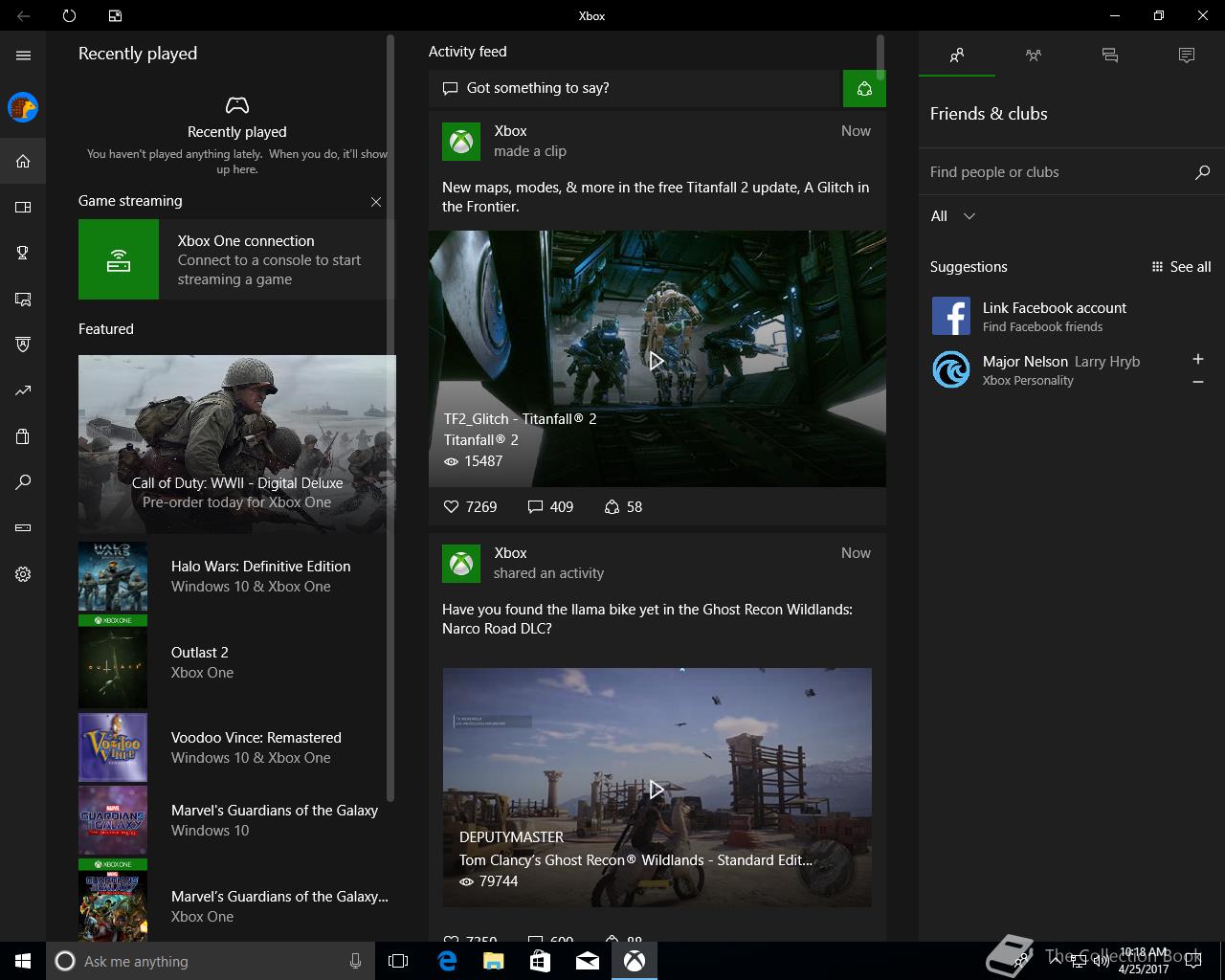
Task: Remove Major Nelson suggestion with minus icon
Action: coord(1198,382)
